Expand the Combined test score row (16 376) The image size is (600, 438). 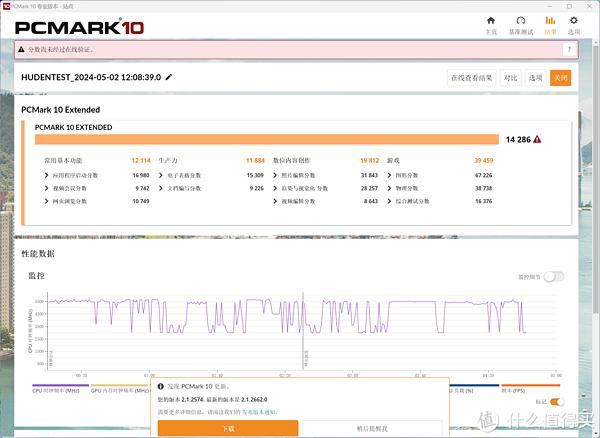coord(440,201)
